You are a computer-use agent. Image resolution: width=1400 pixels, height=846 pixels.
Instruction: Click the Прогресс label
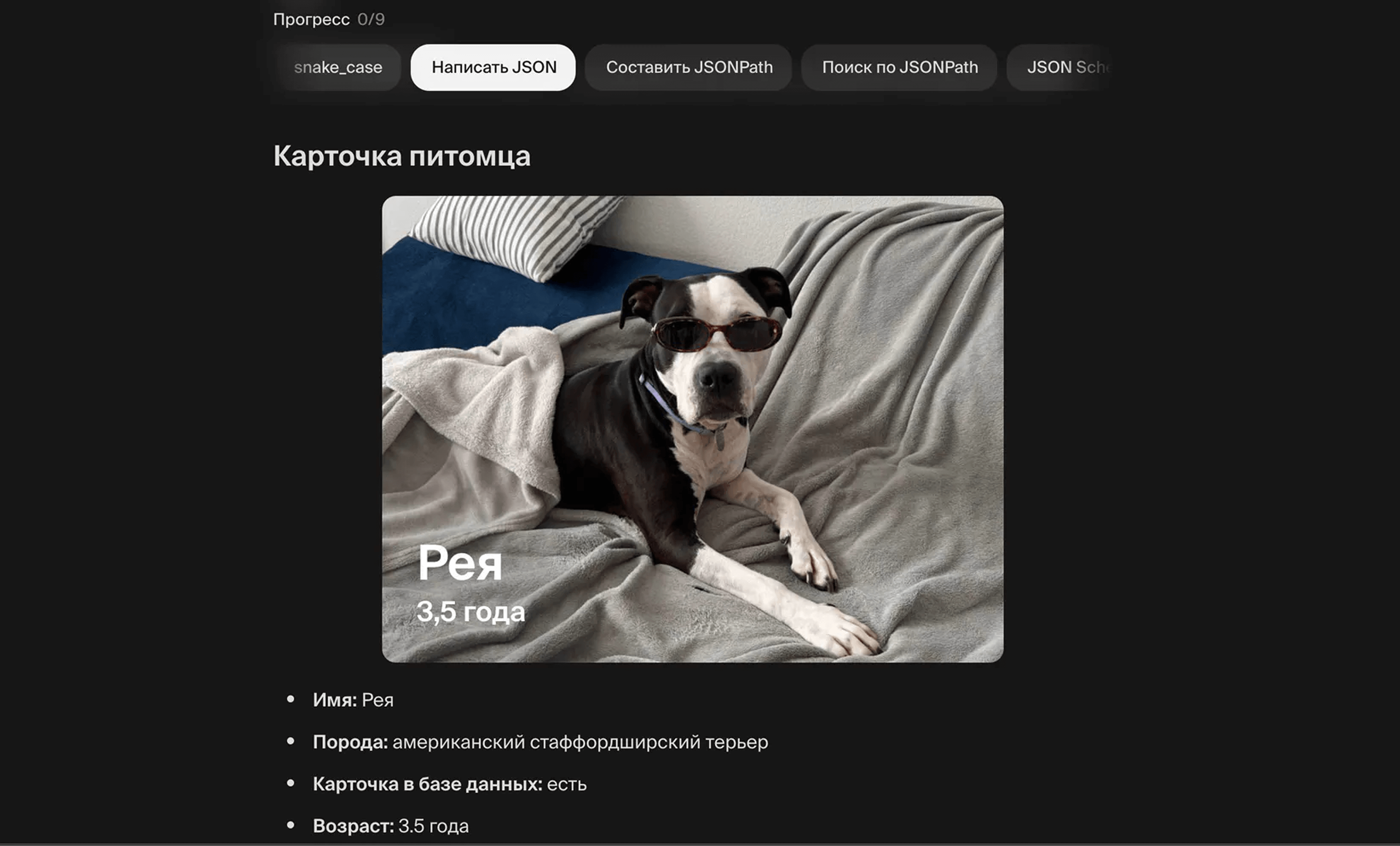[312, 20]
